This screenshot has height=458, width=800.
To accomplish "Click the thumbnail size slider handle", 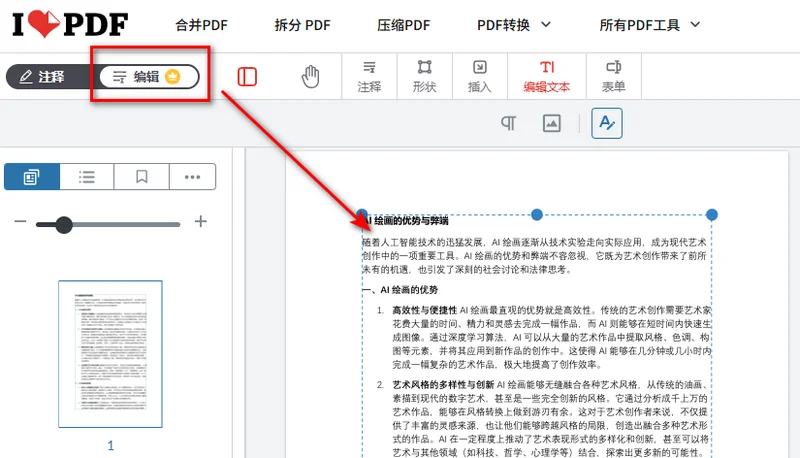I will pyautogui.click(x=64, y=224).
